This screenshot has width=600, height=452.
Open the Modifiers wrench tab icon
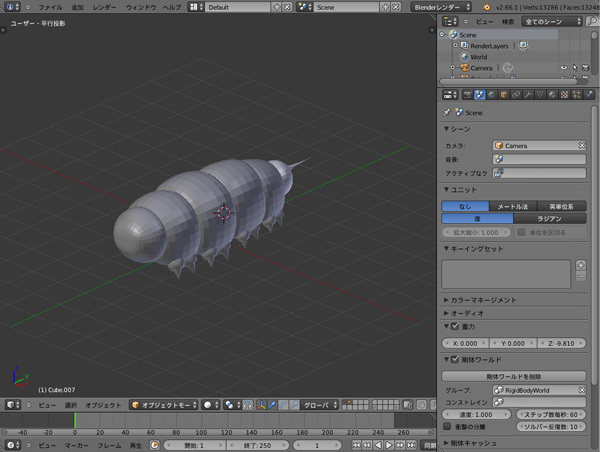point(529,94)
